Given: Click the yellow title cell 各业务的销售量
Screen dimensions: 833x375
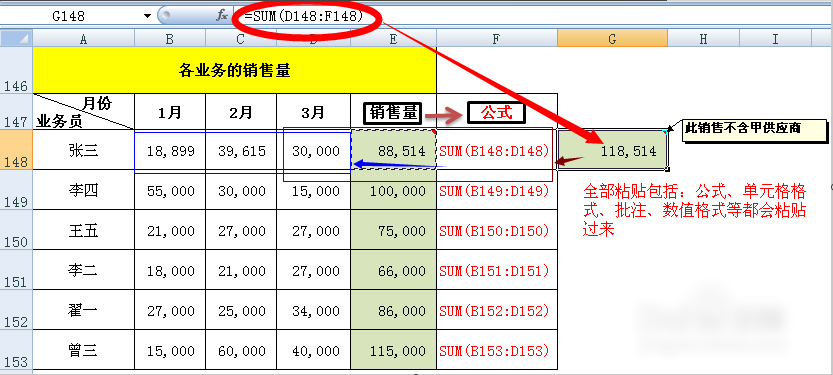Looking at the screenshot, I should [x=234, y=70].
